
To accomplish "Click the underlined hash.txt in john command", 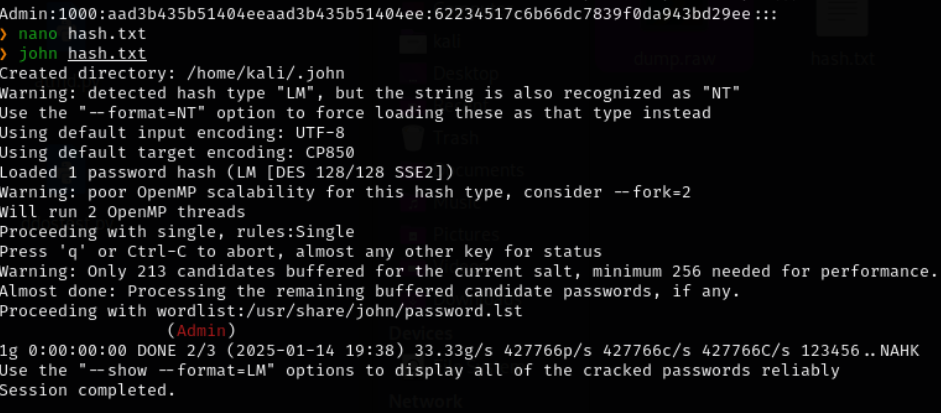I will [107, 54].
